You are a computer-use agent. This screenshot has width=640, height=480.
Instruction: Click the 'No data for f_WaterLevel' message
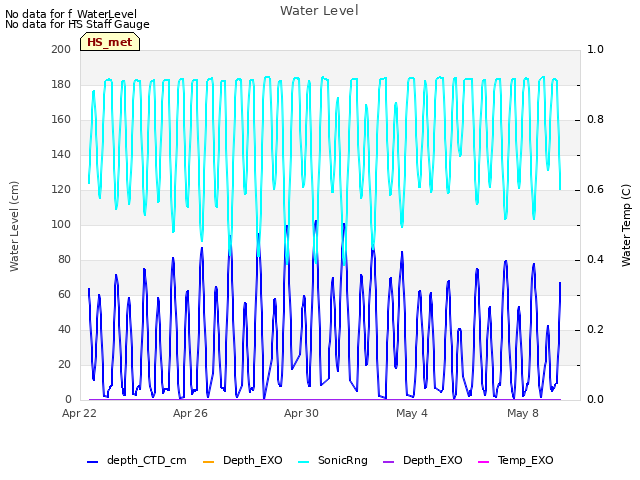pos(71,14)
